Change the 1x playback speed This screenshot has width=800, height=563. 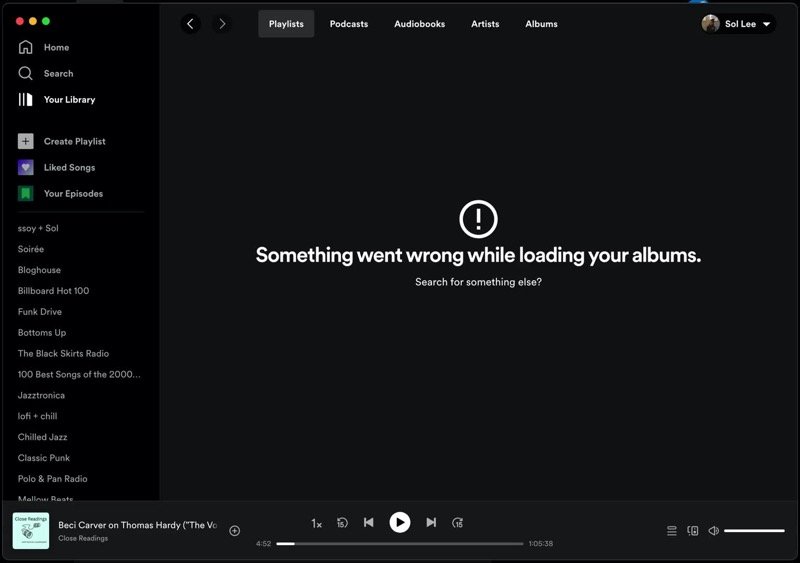coord(316,523)
